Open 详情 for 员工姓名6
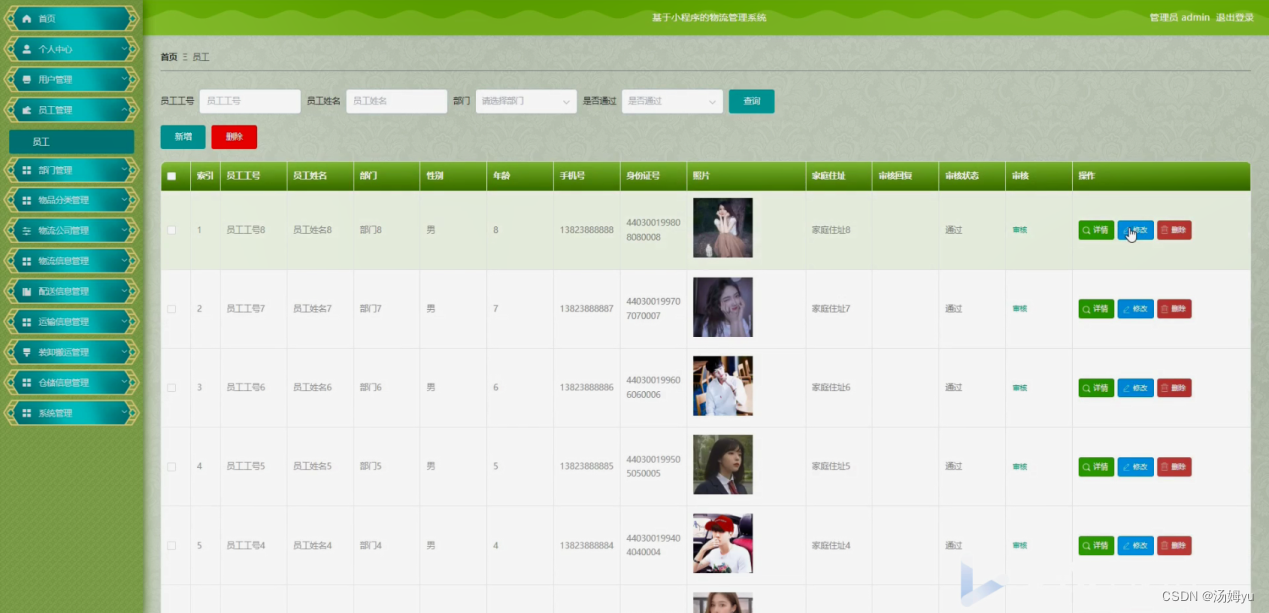The width and height of the screenshot is (1269, 613). [x=1096, y=388]
